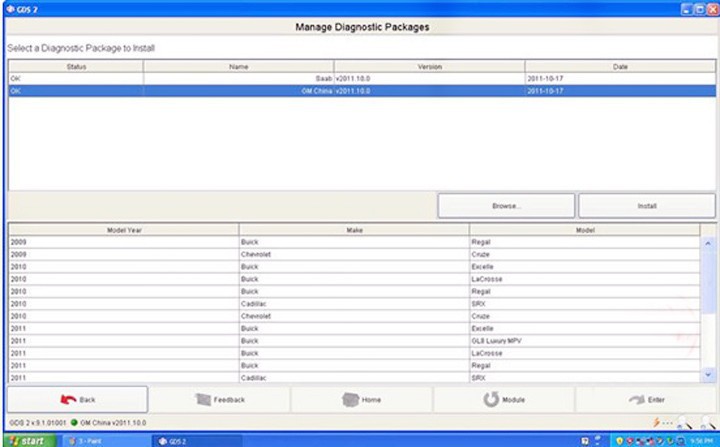Screen dimensions: 720x447
Task: Sort by the Version column header
Action: [x=429, y=67]
